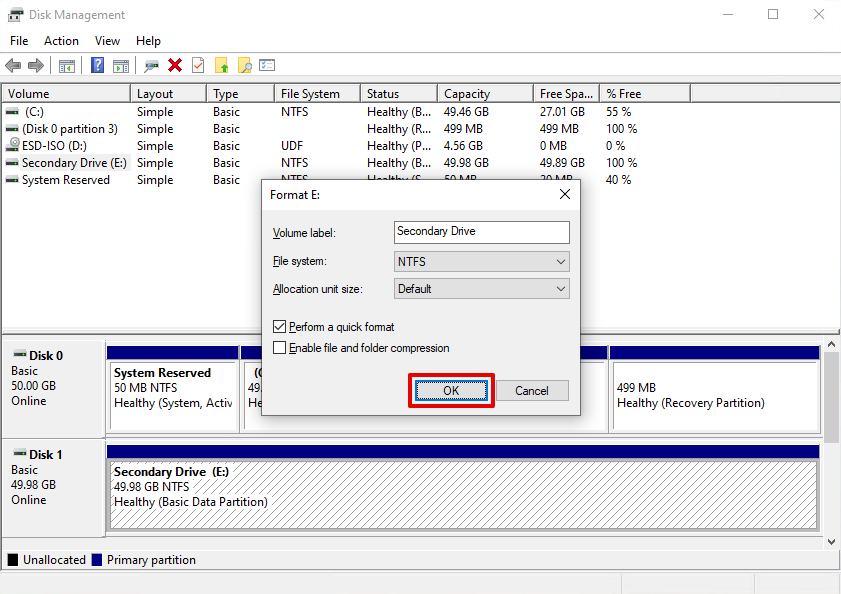
Task: Click the Volume label text field
Action: pyautogui.click(x=482, y=232)
